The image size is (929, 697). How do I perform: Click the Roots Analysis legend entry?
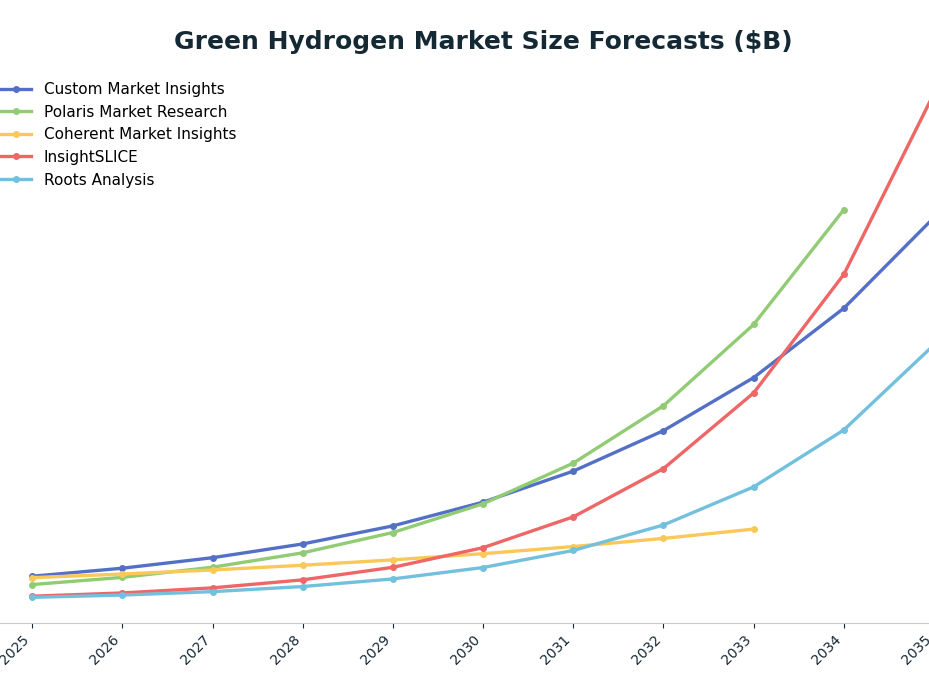[x=77, y=180]
